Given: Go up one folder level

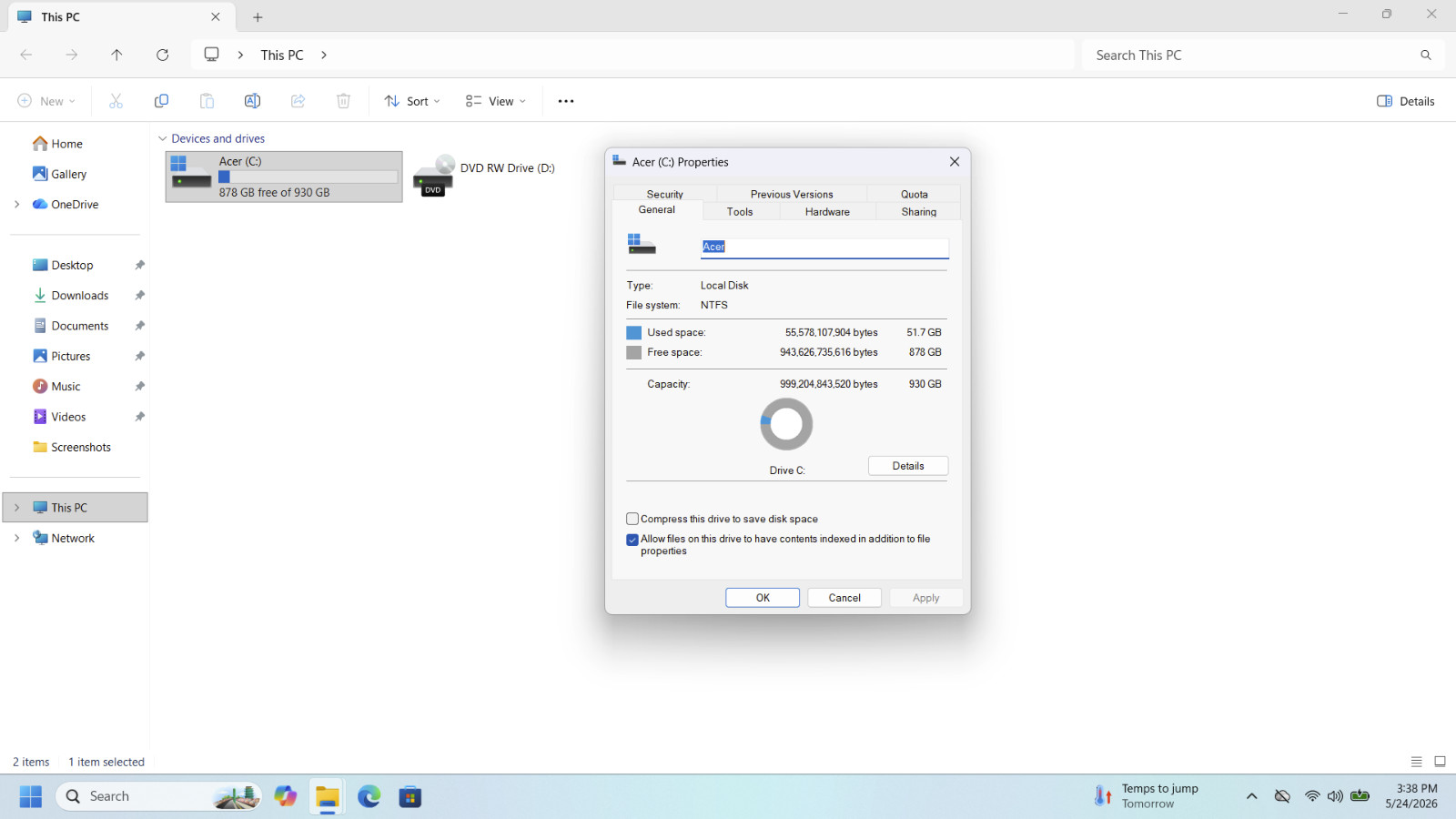Looking at the screenshot, I should pyautogui.click(x=116, y=55).
